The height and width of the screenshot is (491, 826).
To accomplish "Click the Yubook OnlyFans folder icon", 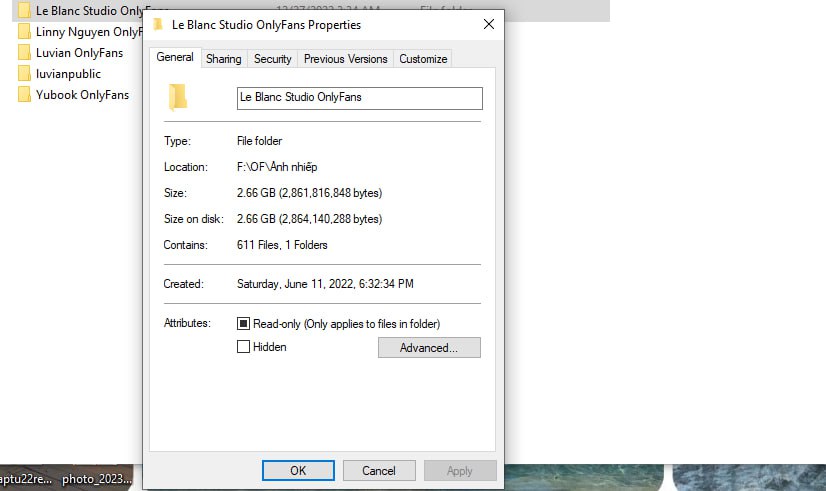I will 24,95.
